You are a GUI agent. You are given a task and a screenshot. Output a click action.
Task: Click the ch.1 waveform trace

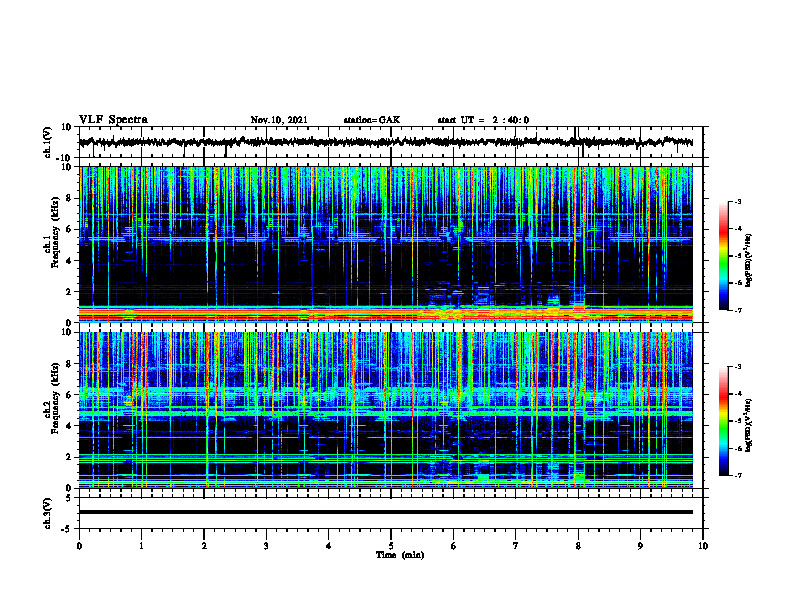click(x=385, y=142)
